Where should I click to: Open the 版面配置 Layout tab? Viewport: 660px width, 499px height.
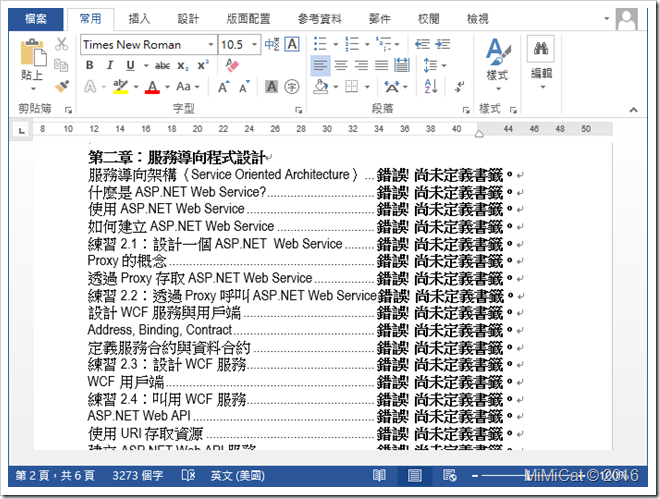tap(248, 19)
